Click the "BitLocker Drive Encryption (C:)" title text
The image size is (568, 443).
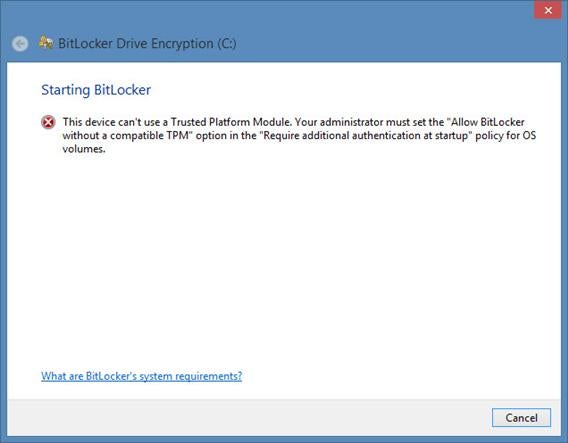(x=147, y=43)
